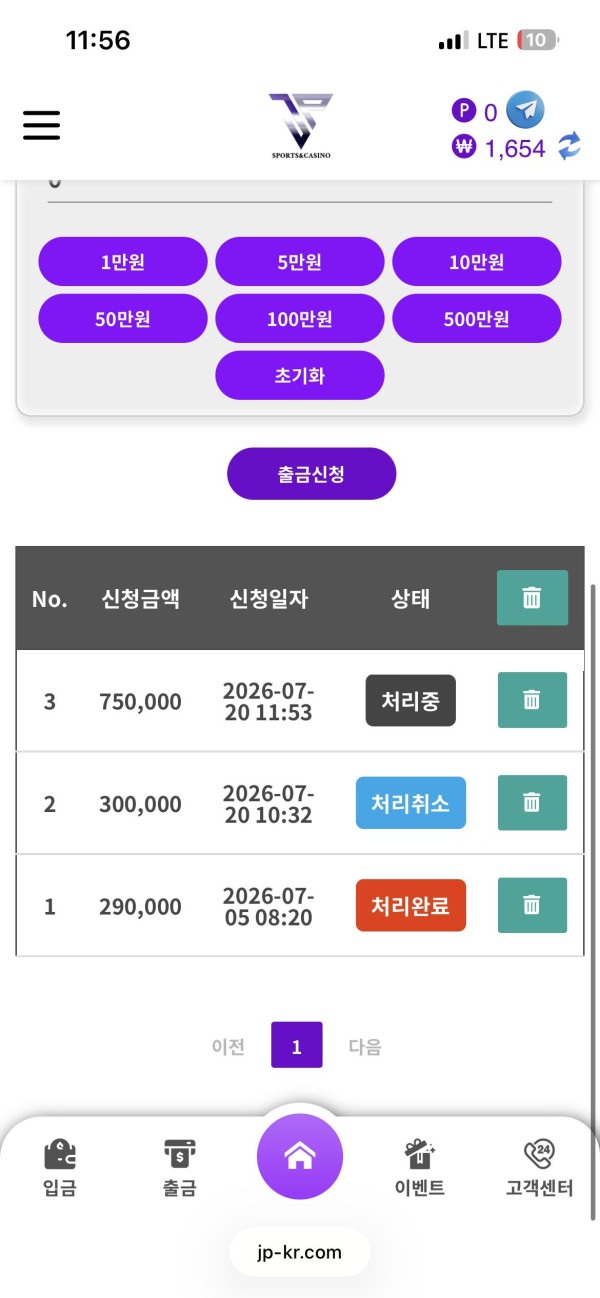Add 100만원 to the amount

click(300, 319)
